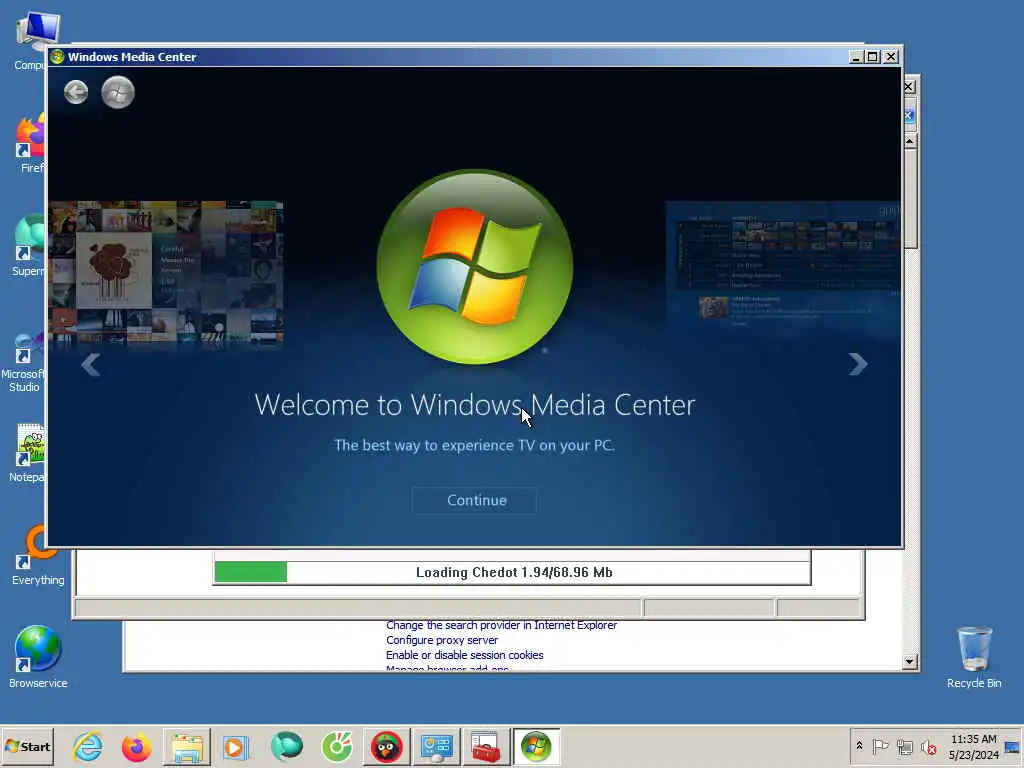Close the background window with its X button

[x=910, y=86]
